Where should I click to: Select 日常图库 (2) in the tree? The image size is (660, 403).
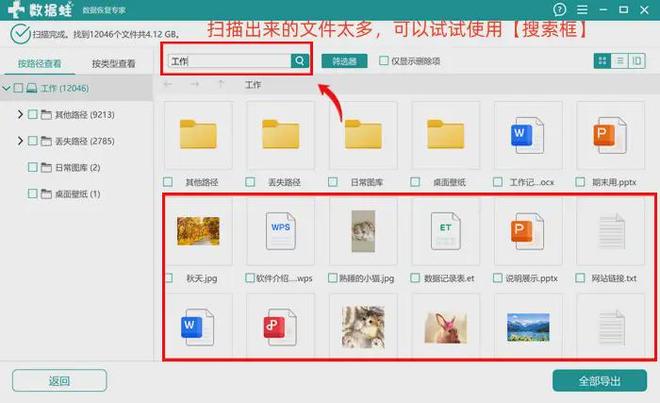point(77,168)
